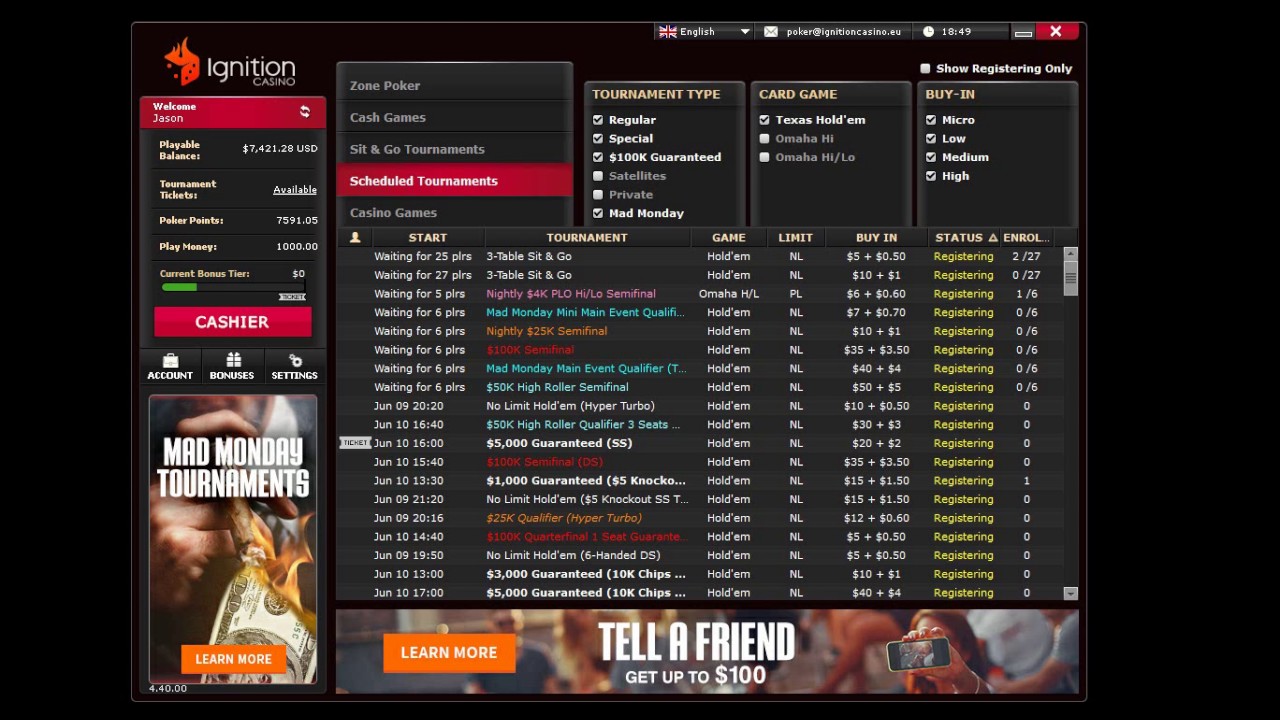Click the ticket icon under bonus tier bar
This screenshot has width=1280, height=720.
(292, 297)
